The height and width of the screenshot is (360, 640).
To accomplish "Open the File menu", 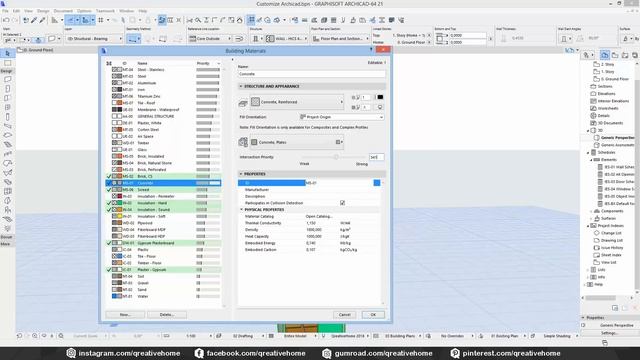I will (5, 11).
